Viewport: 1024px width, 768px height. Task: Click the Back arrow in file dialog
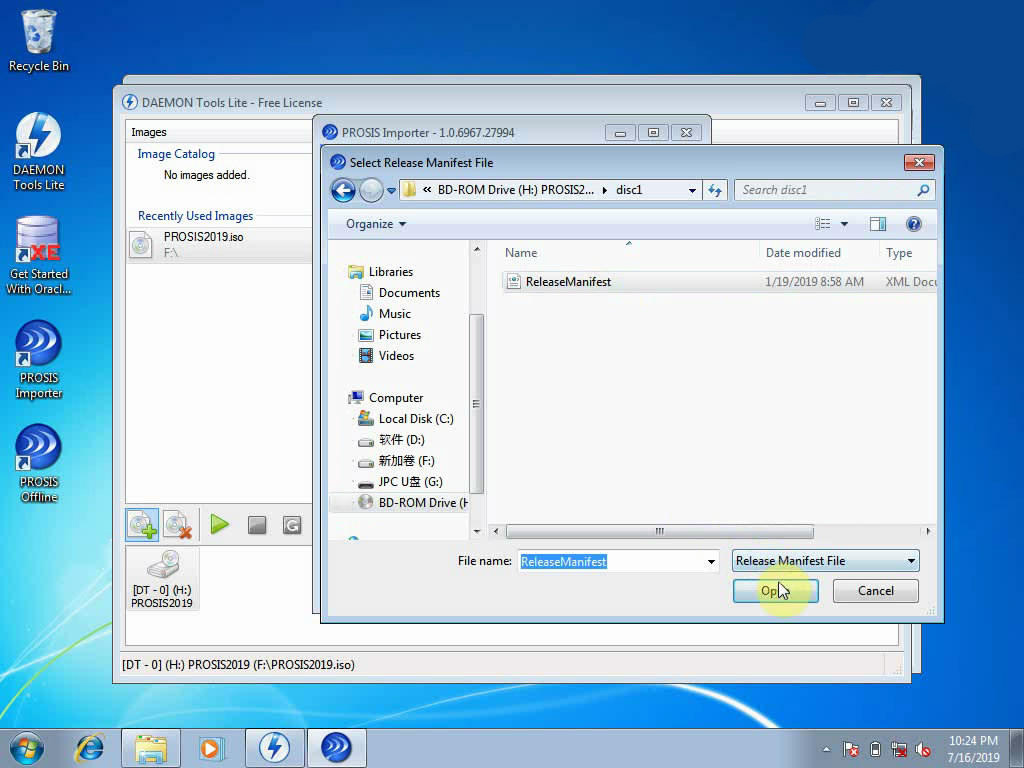[343, 190]
